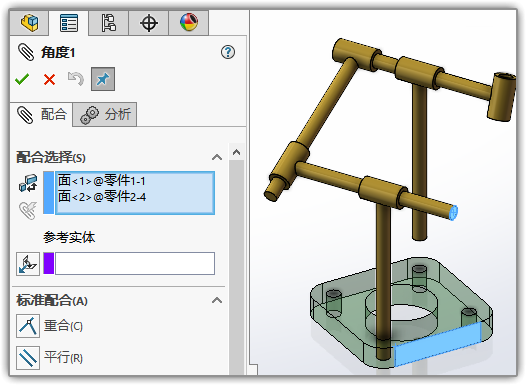
Task: Click the 参考实体 input field
Action: [135, 264]
